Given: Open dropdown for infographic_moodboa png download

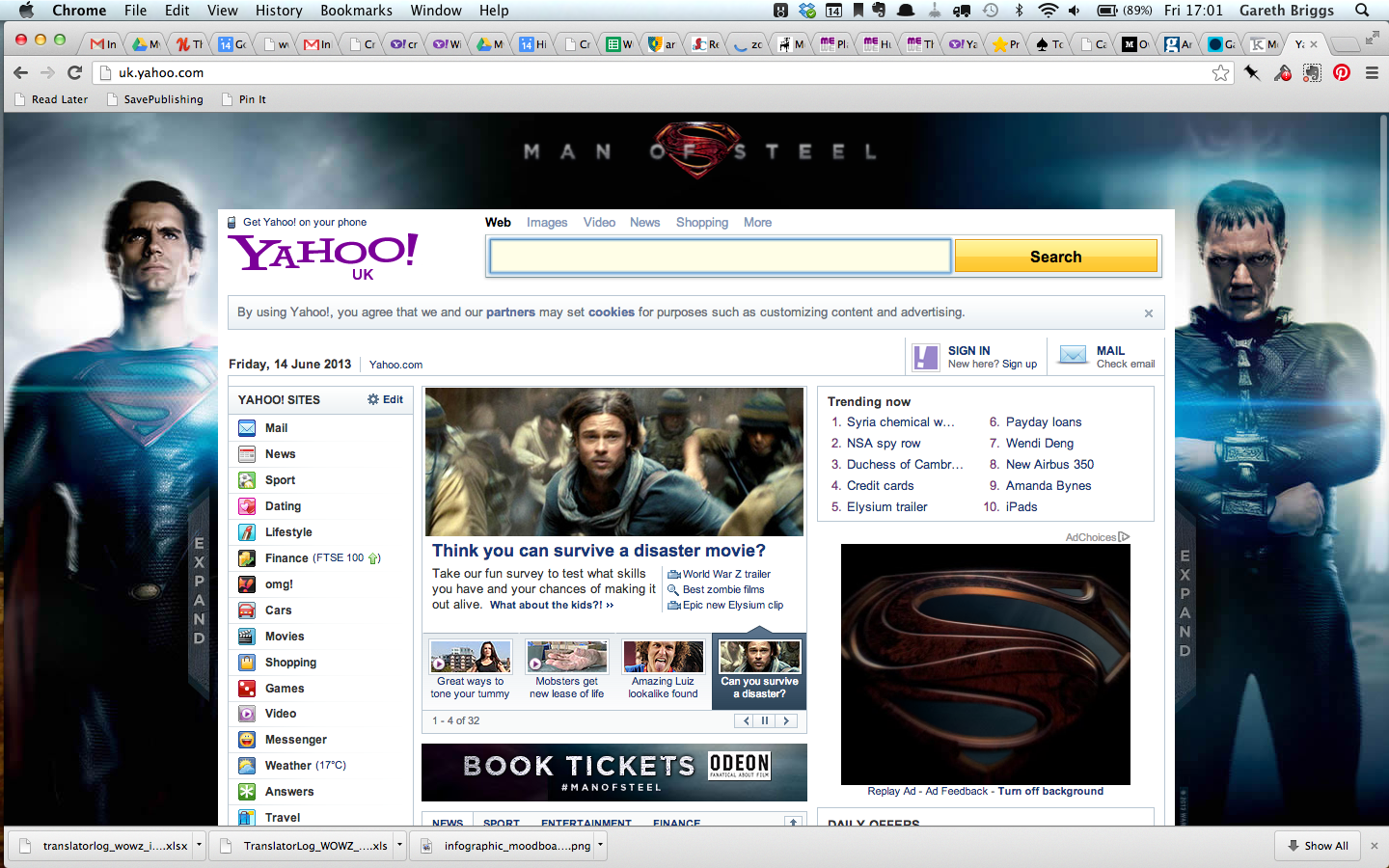Looking at the screenshot, I should [600, 845].
